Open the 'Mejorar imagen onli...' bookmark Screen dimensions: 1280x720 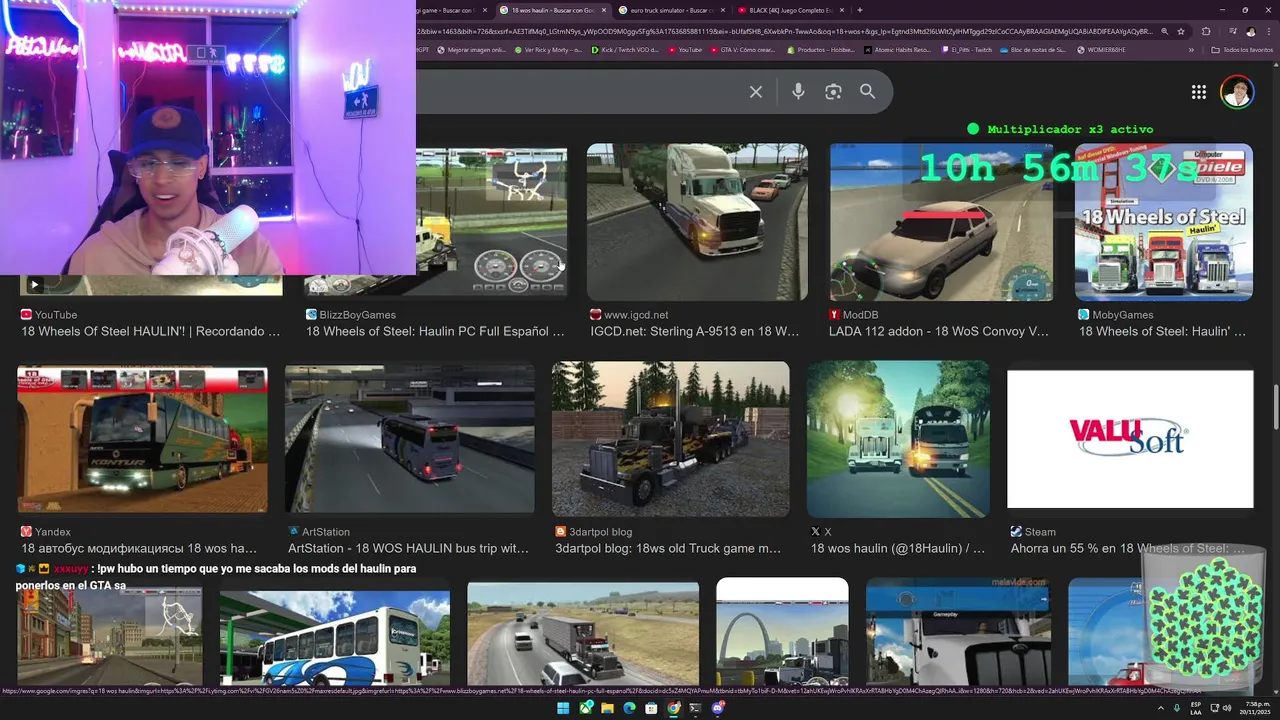(471, 50)
